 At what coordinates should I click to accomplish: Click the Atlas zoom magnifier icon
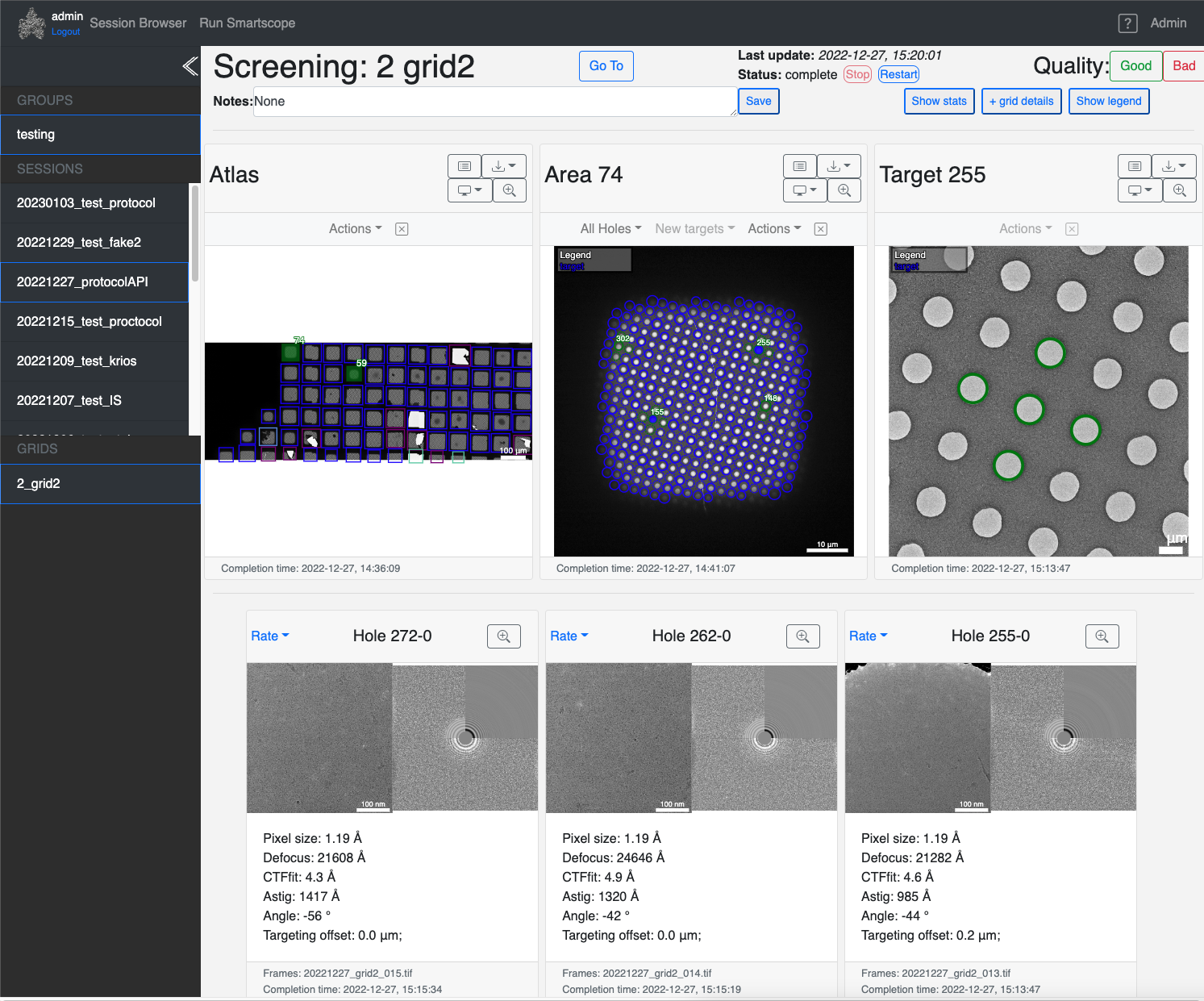(x=510, y=190)
